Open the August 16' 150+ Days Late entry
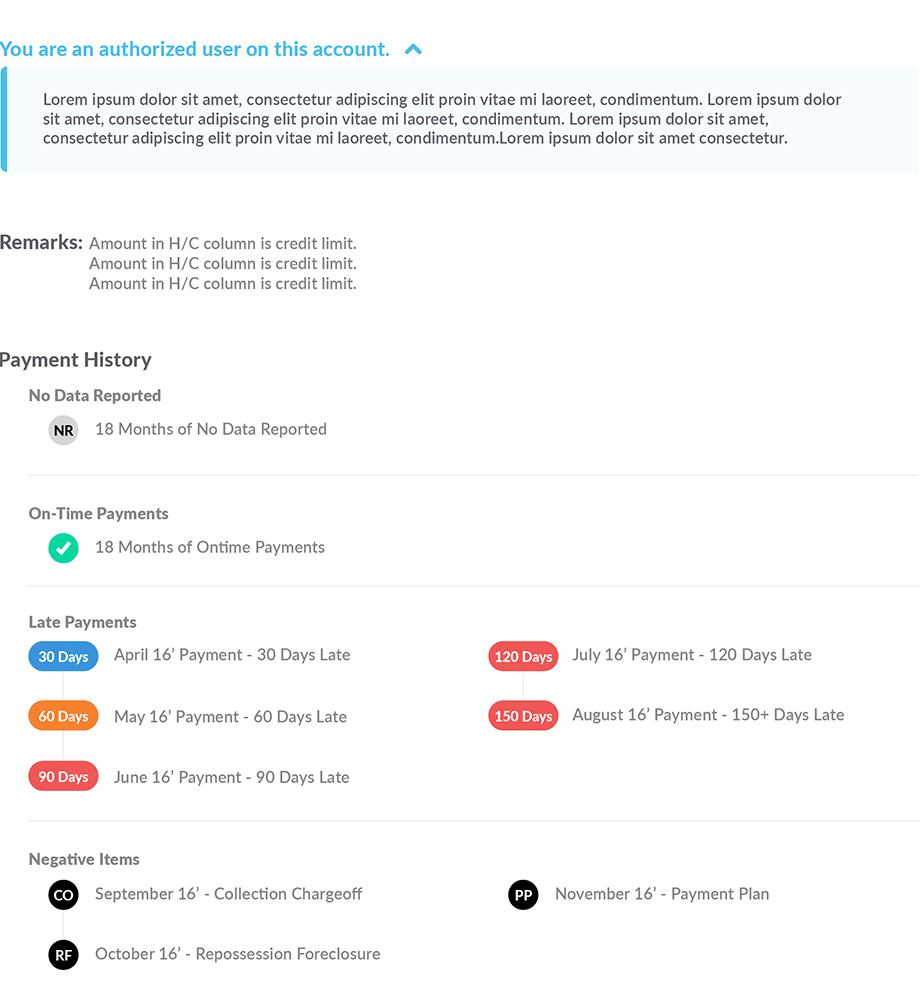Image resolution: width=920 pixels, height=985 pixels. click(x=708, y=715)
